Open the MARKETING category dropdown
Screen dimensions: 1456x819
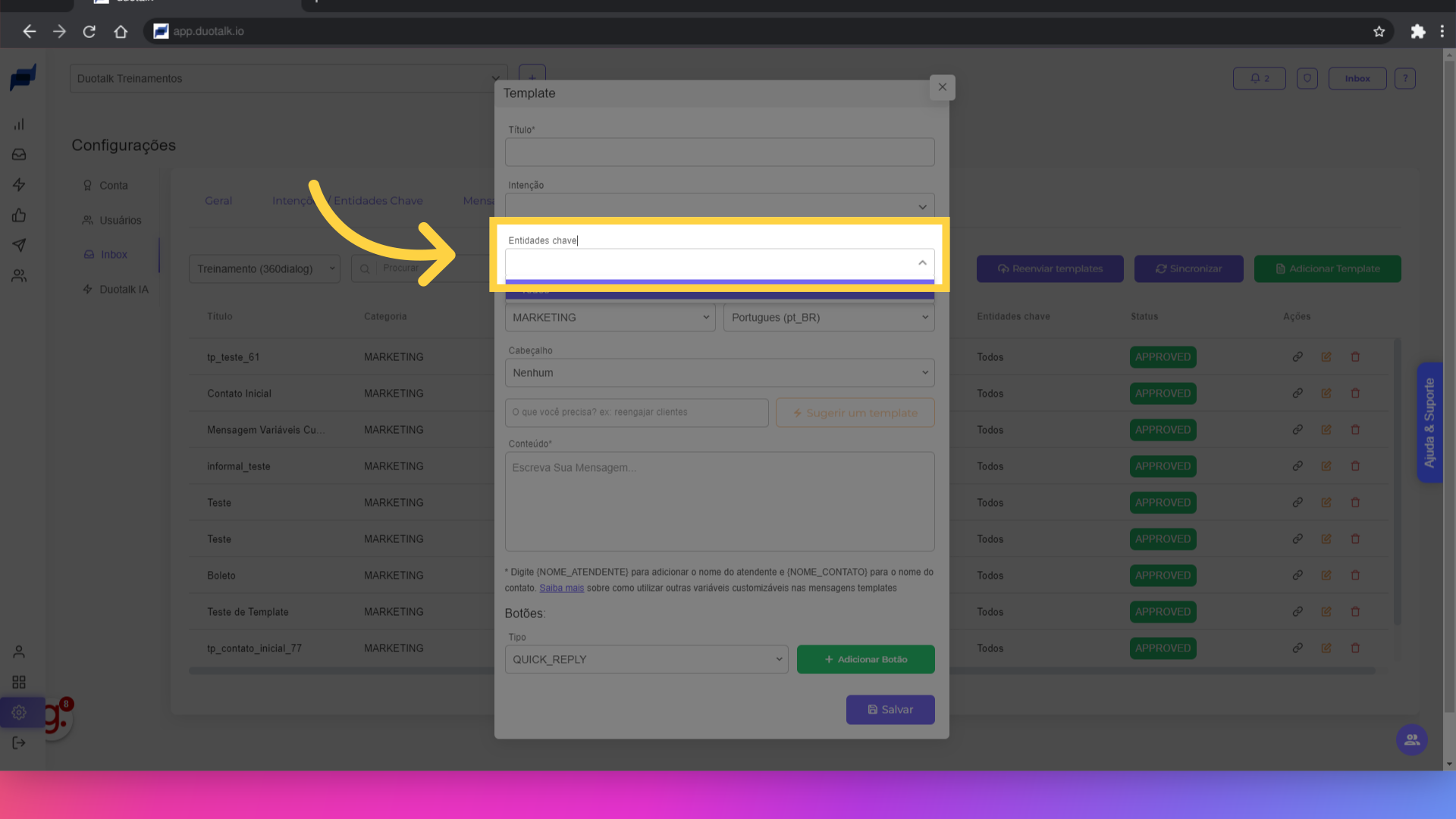[610, 317]
